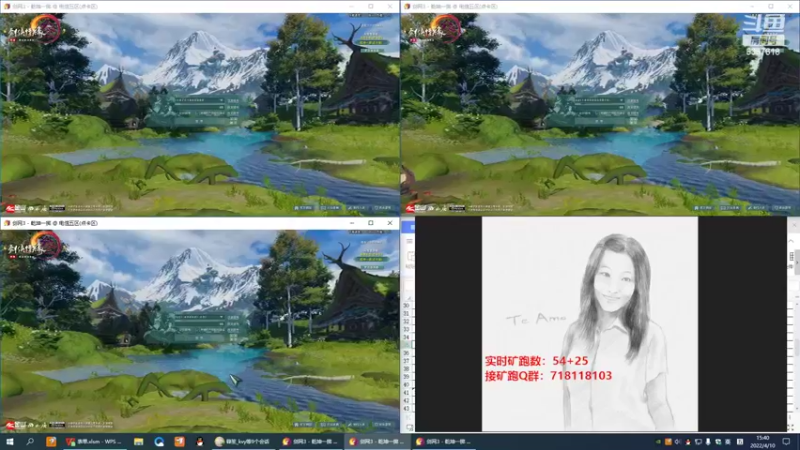The height and width of the screenshot is (450, 800).
Task: Click password field in top-left game window
Action: 199,107
